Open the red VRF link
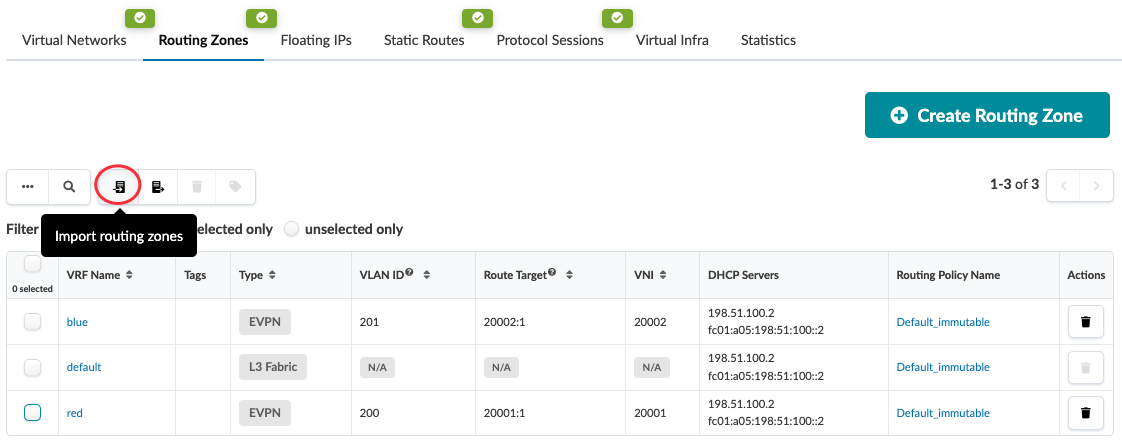The width and height of the screenshot is (1122, 442). (76, 412)
